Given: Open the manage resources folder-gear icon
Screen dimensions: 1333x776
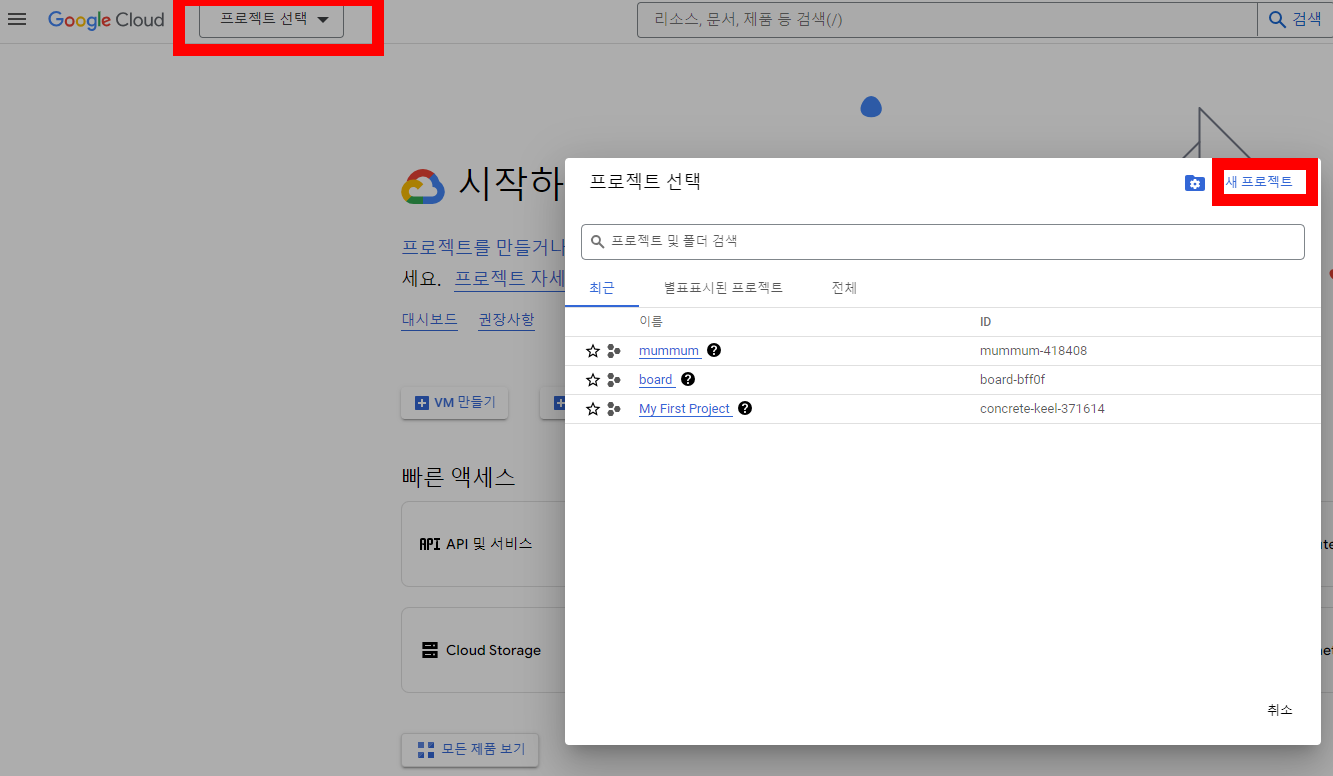Looking at the screenshot, I should [x=1194, y=183].
